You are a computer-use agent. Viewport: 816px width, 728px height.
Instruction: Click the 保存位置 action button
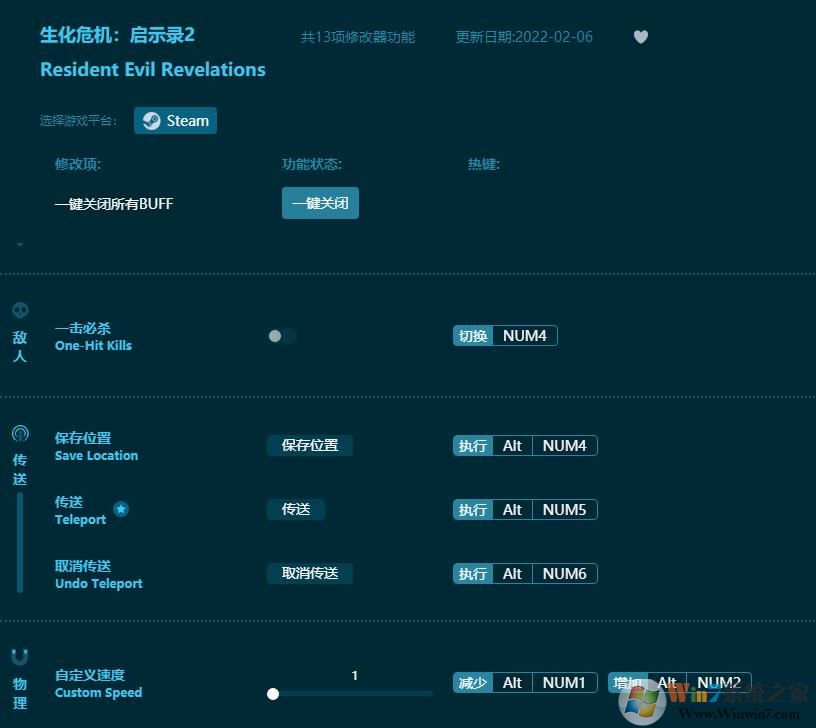pyautogui.click(x=310, y=445)
